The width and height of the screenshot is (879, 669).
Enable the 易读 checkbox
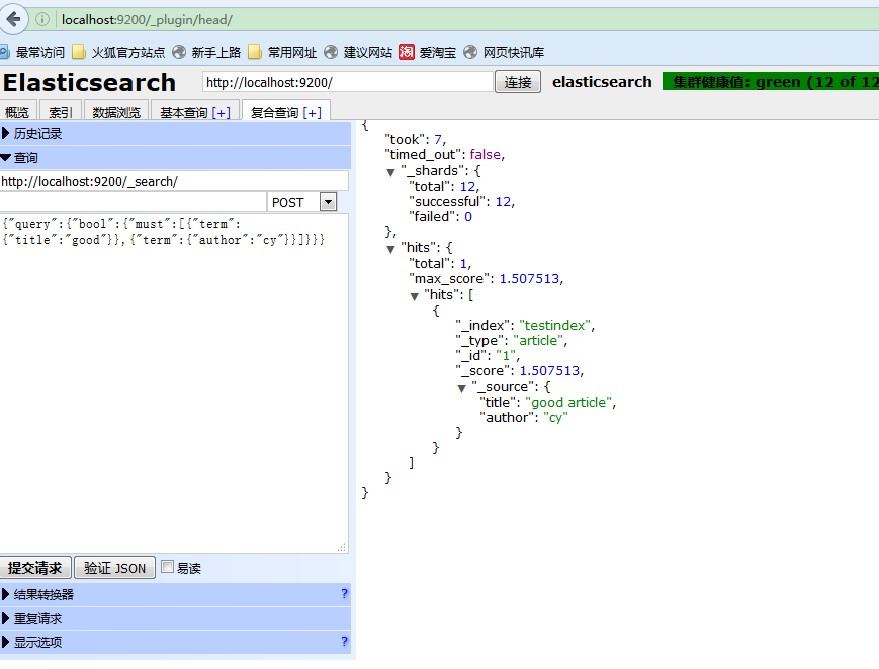(168, 567)
